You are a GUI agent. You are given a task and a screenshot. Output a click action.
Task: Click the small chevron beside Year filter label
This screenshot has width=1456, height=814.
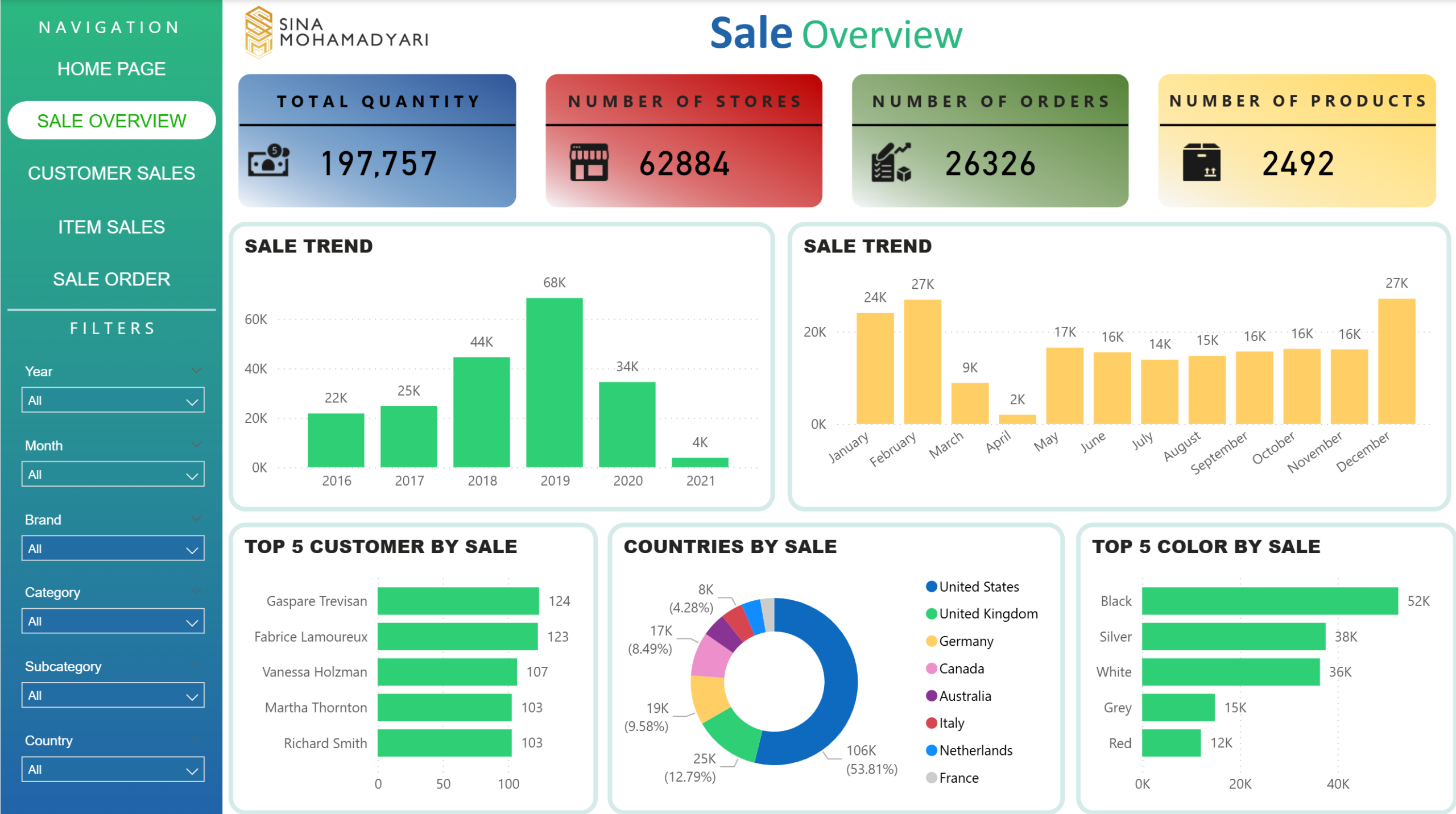point(196,371)
